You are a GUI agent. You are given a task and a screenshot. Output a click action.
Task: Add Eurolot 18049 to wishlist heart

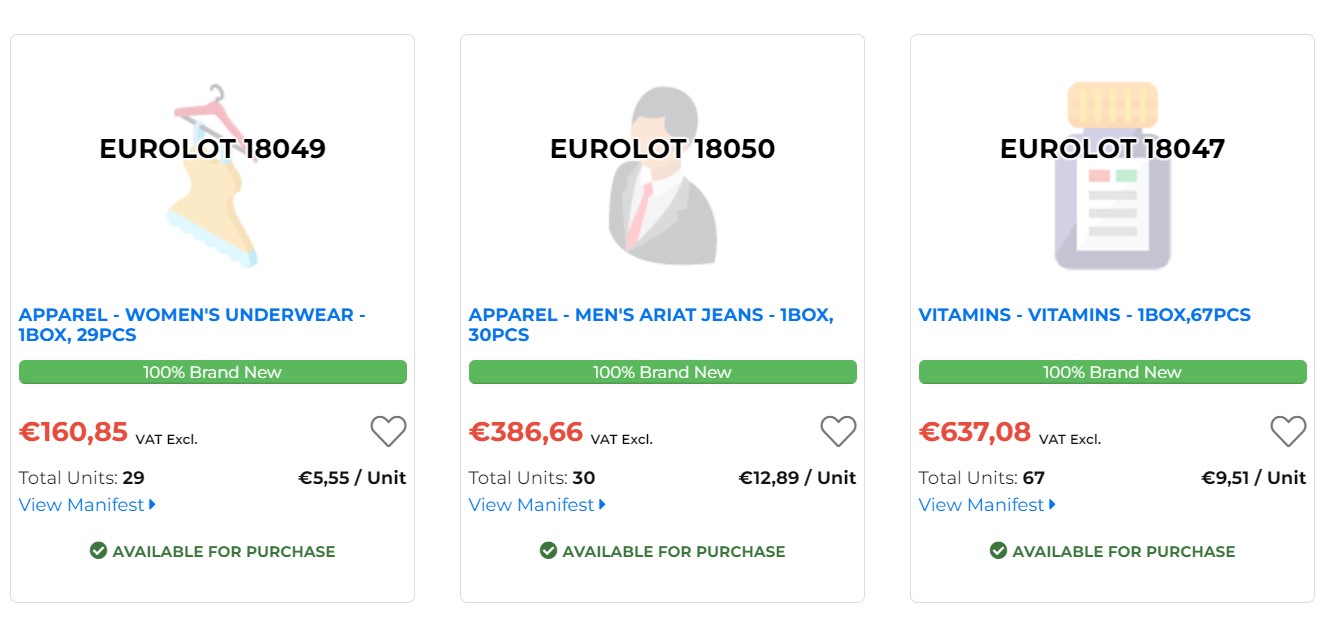[x=388, y=431]
